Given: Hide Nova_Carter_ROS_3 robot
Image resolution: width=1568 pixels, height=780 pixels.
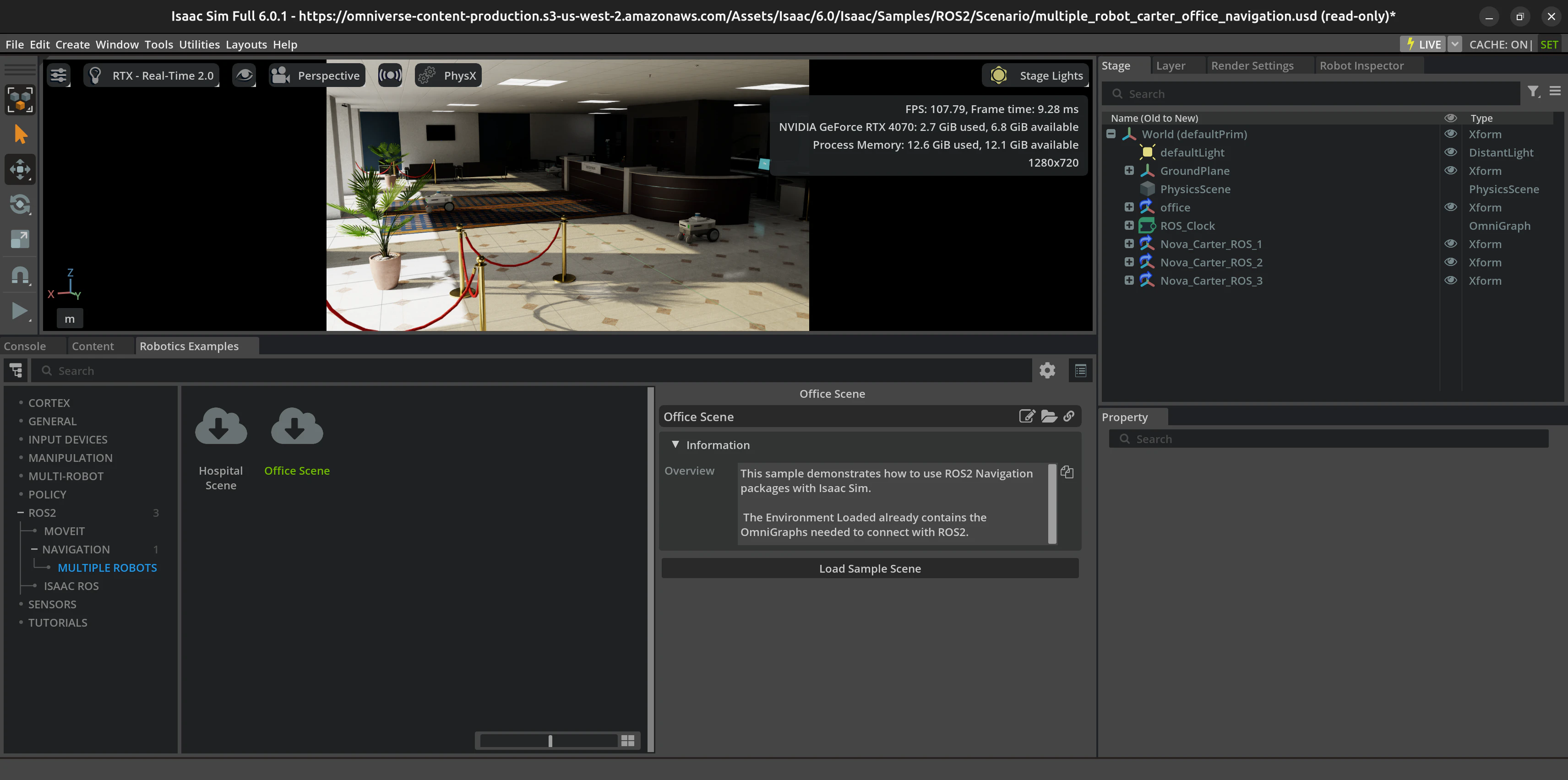Looking at the screenshot, I should click(1450, 280).
